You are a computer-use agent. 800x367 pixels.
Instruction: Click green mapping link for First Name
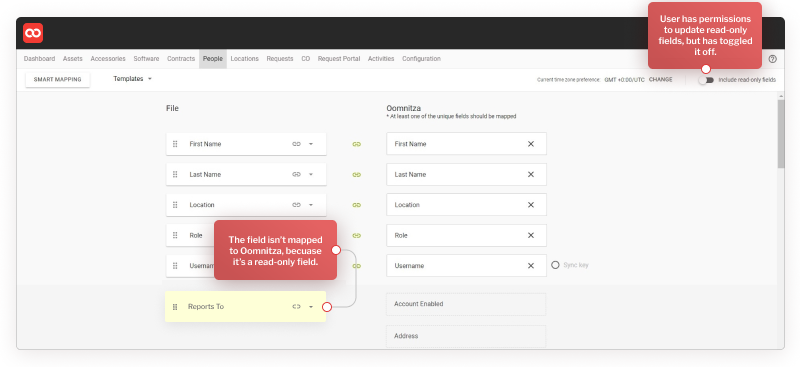tap(357, 144)
